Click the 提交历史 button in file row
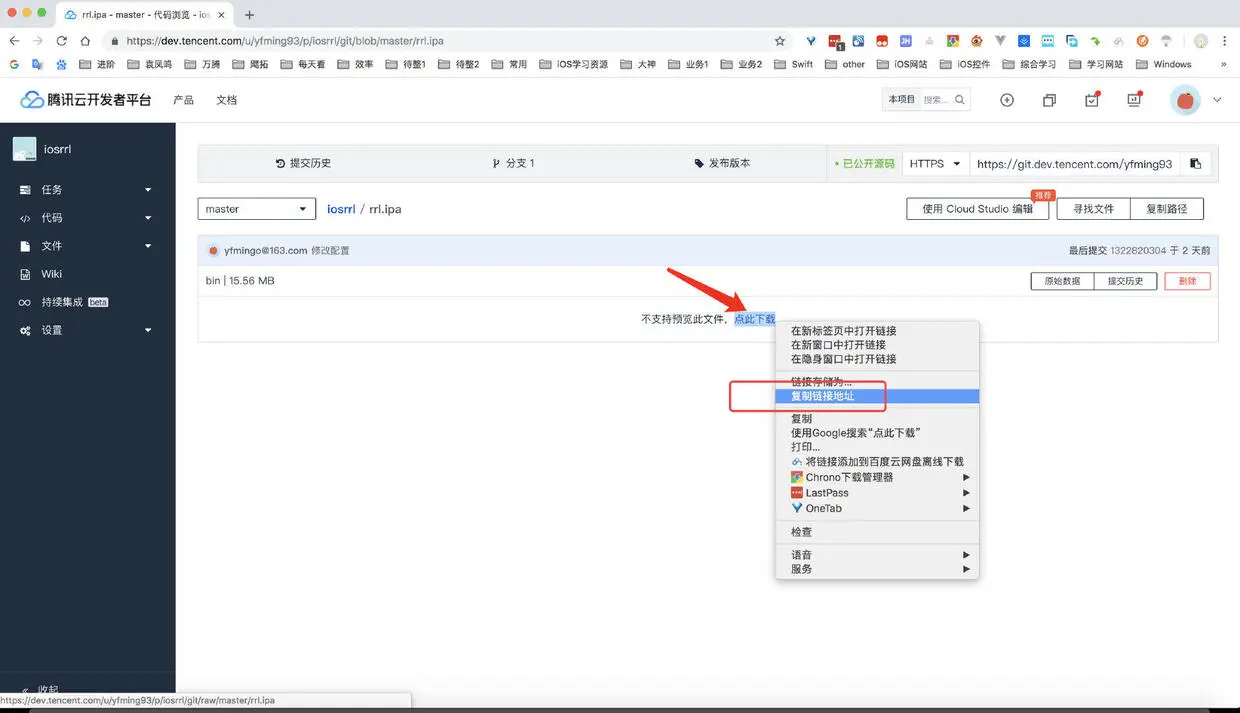Screen dimensions: 1240x713 coord(1126,281)
